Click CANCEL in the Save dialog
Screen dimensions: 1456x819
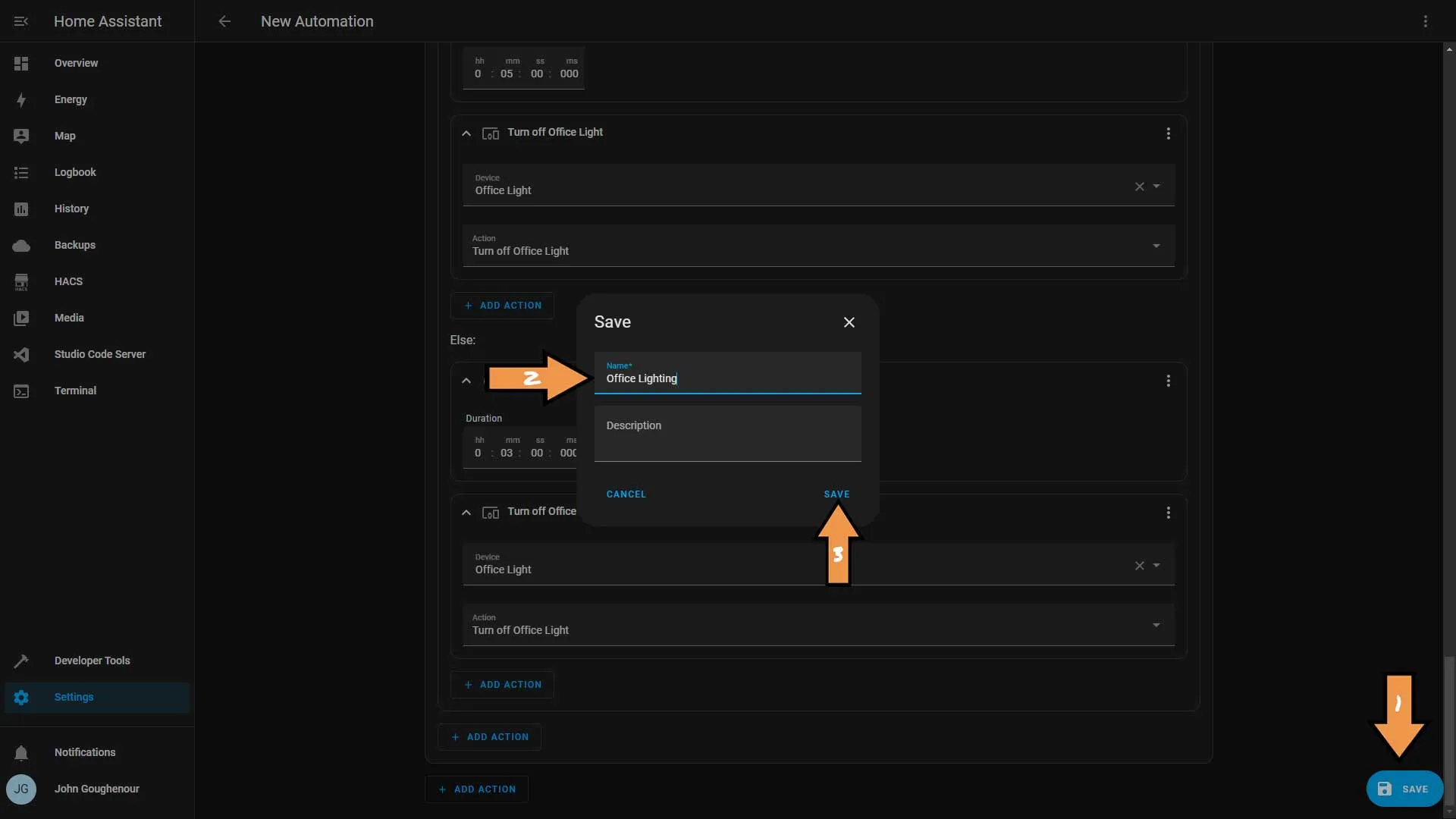[x=626, y=494]
